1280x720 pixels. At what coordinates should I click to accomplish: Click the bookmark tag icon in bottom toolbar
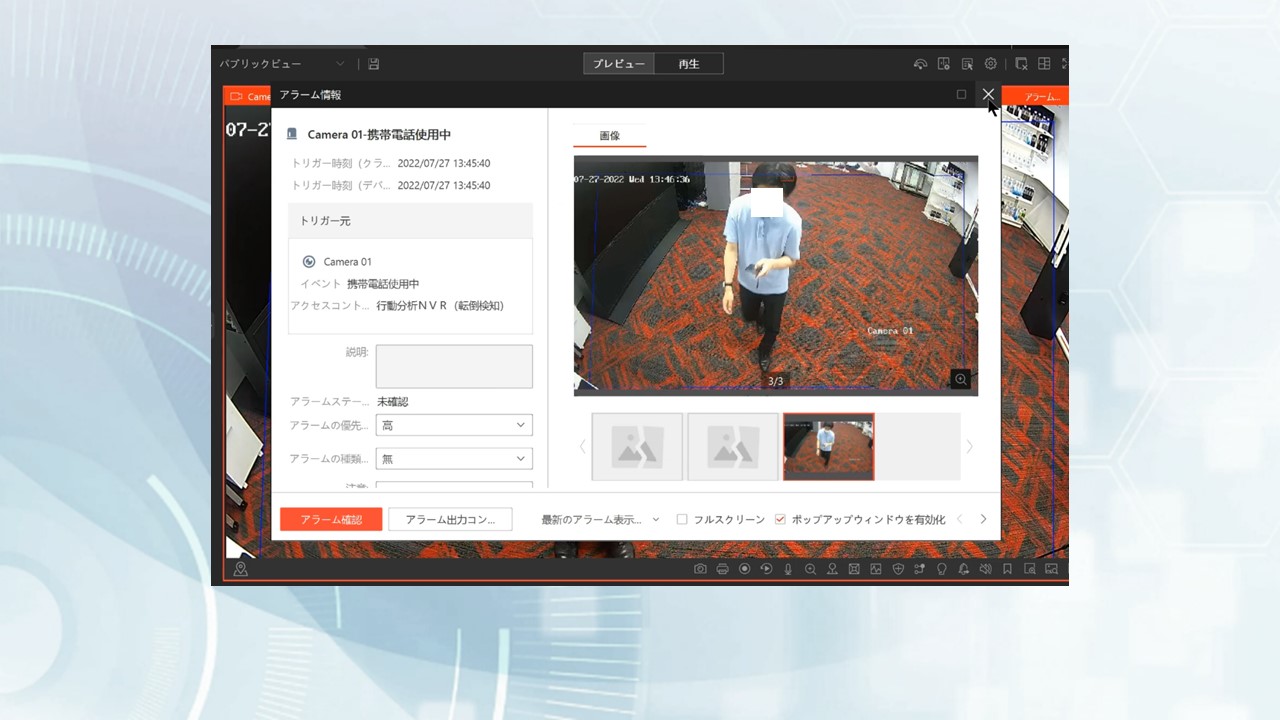pos(1007,569)
